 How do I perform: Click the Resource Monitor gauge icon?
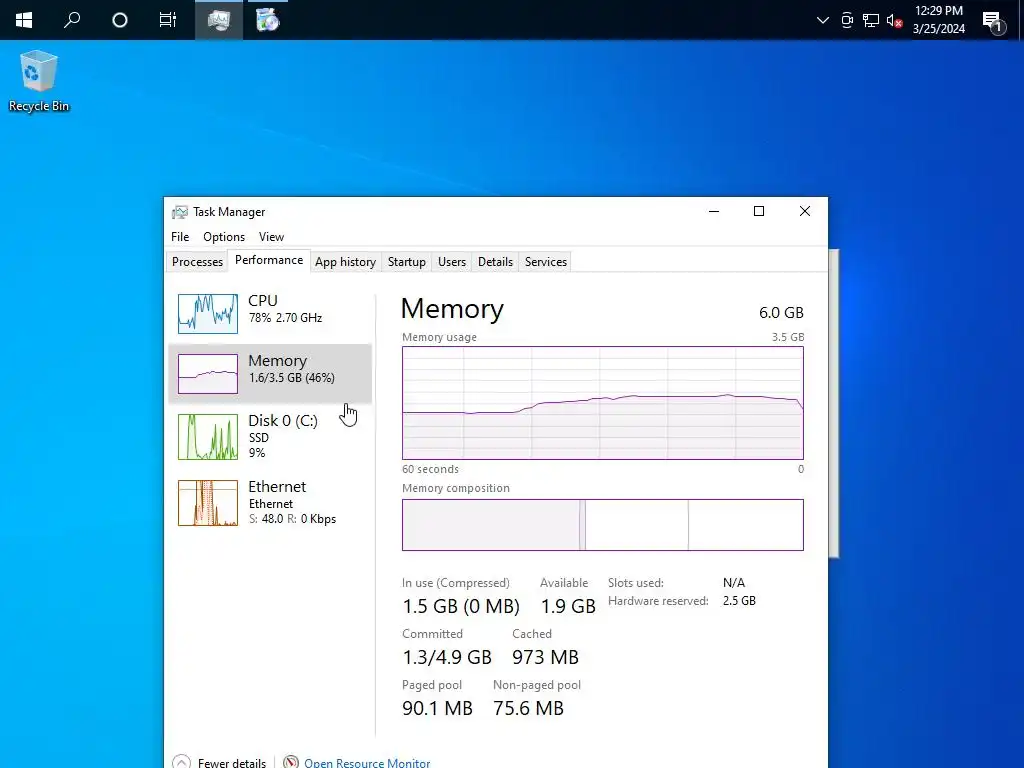pyautogui.click(x=291, y=762)
